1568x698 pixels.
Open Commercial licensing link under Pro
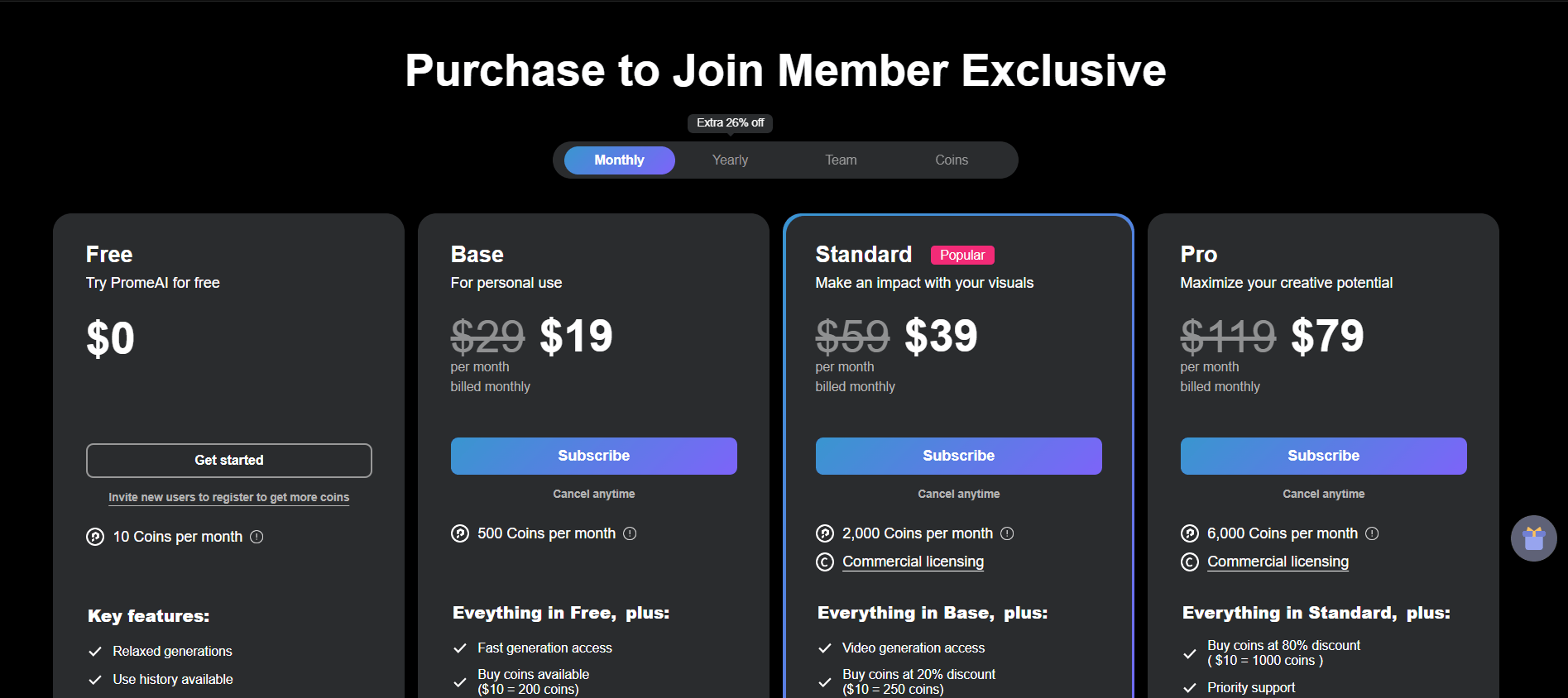[1278, 562]
